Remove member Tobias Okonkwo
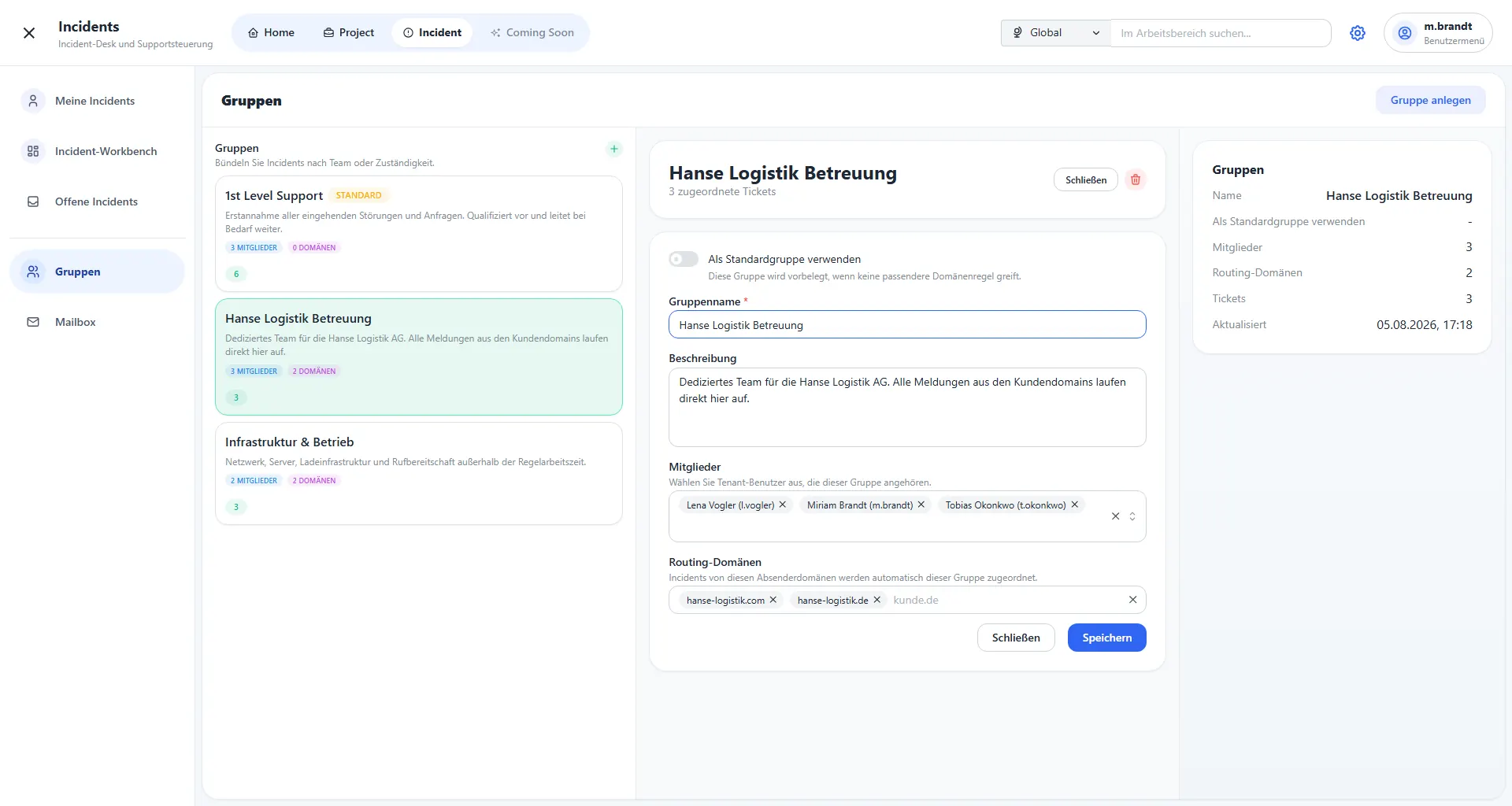Screen dimensions: 1512x806 click(1075, 505)
